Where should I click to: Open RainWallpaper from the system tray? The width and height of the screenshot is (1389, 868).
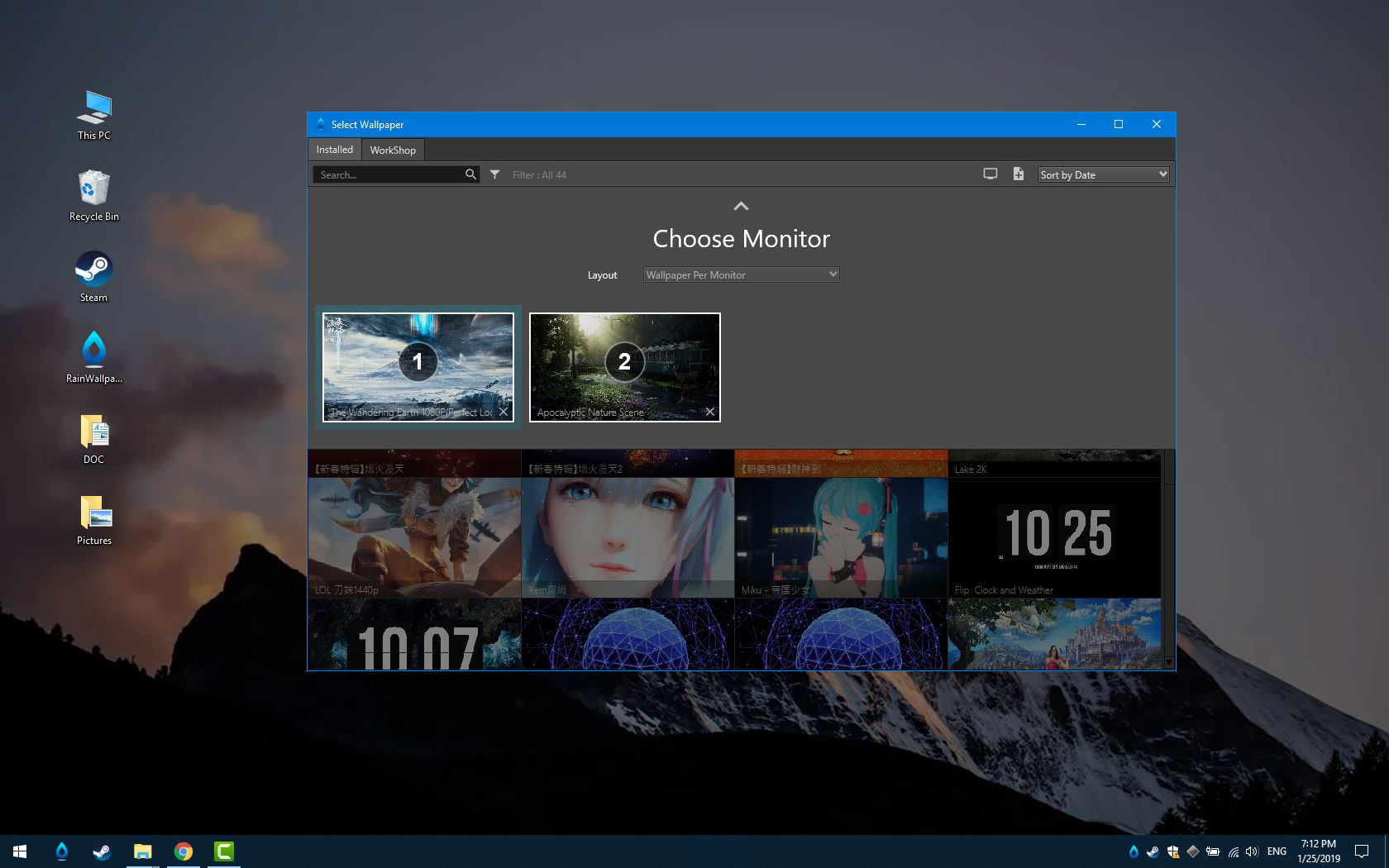pyautogui.click(x=1133, y=851)
